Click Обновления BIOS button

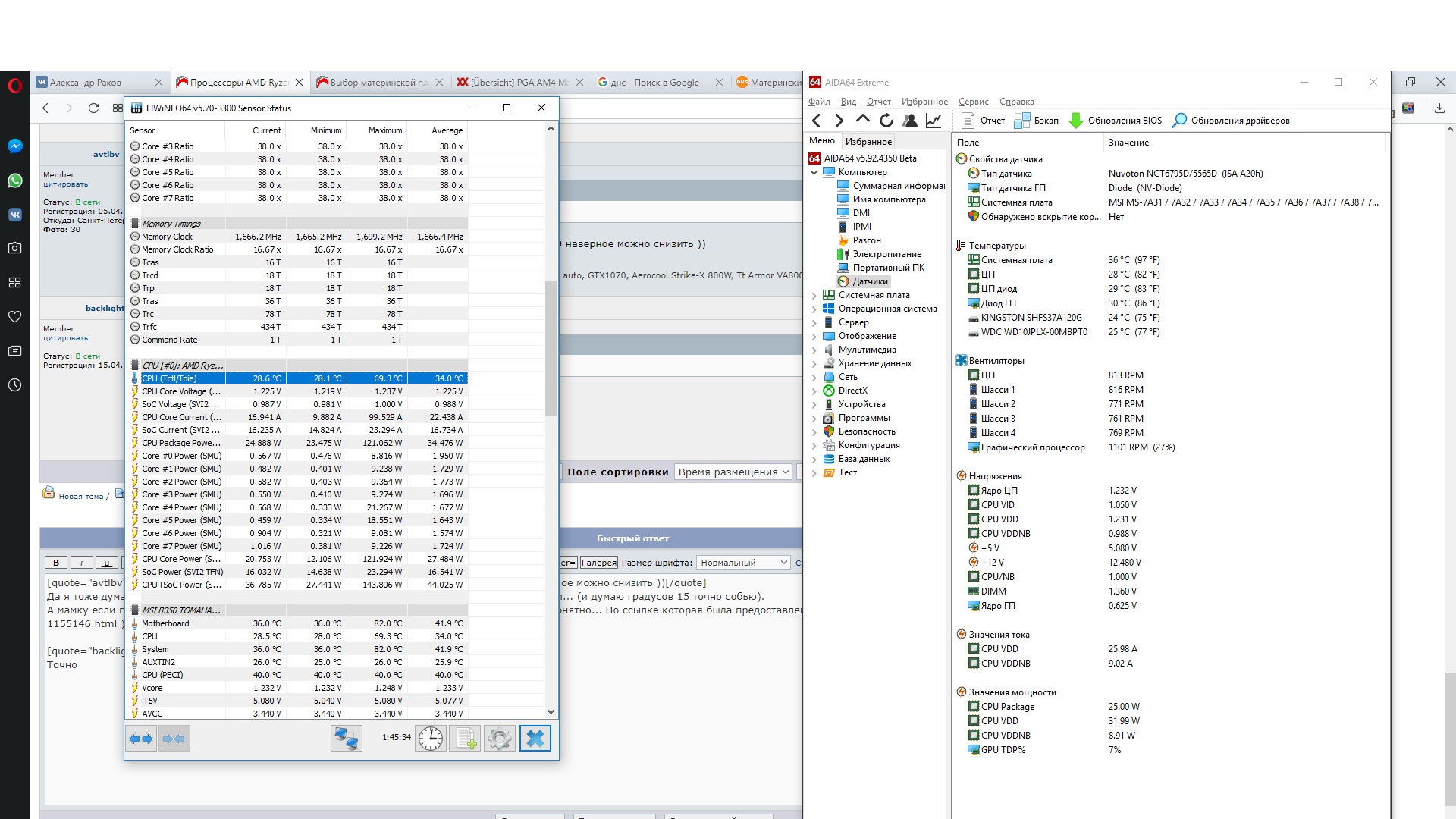[x=1116, y=121]
